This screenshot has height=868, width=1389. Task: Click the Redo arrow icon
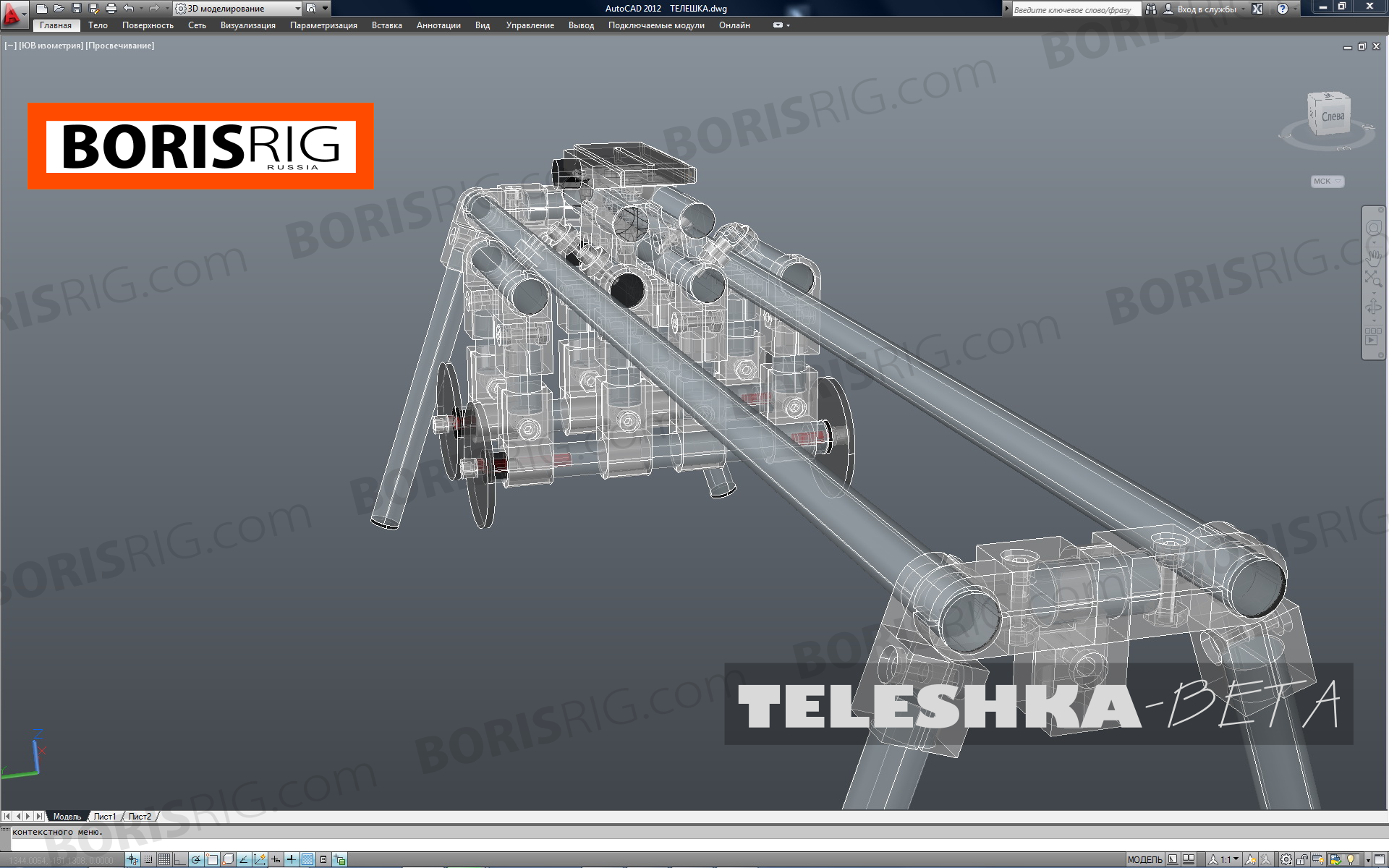click(x=153, y=9)
